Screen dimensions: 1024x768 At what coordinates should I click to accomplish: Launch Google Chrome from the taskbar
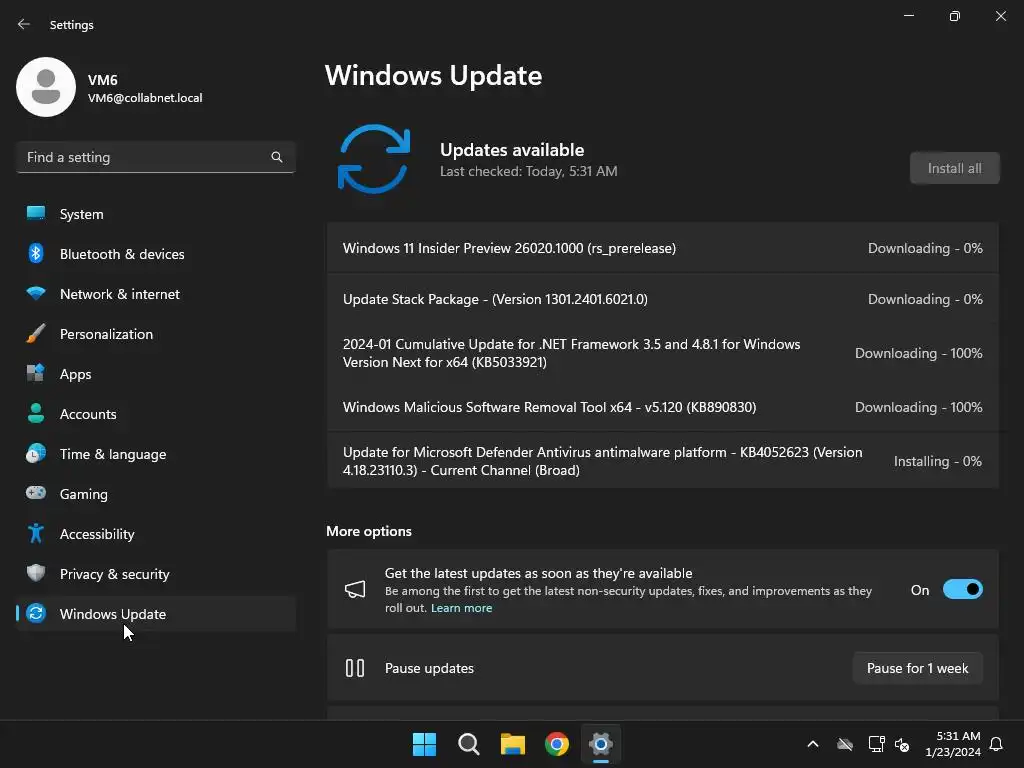click(x=557, y=744)
